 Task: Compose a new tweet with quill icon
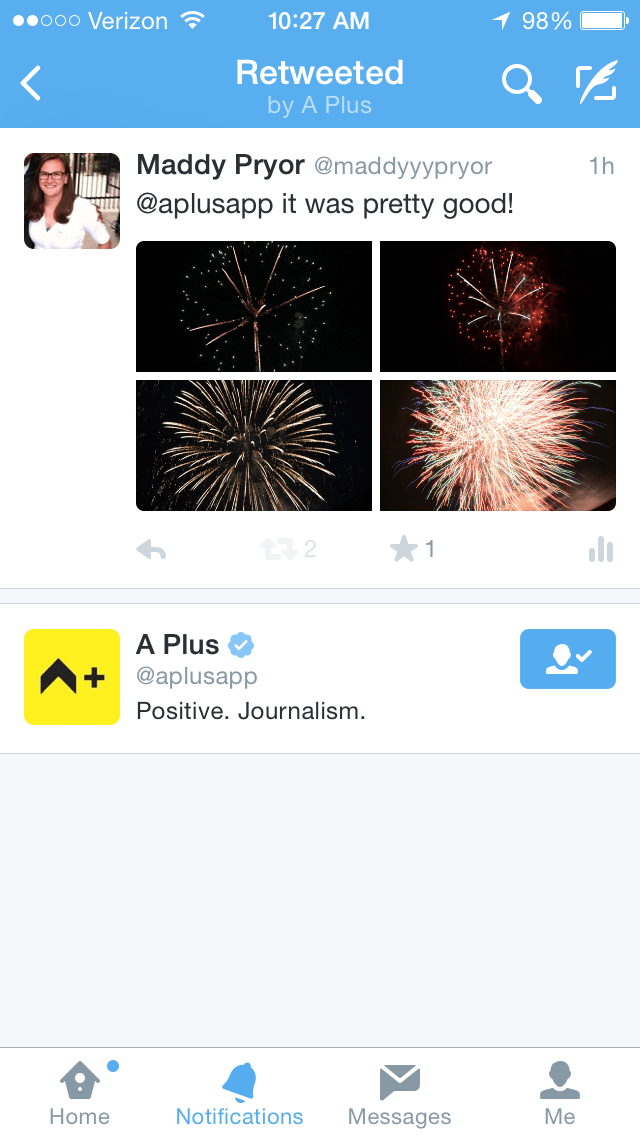597,82
